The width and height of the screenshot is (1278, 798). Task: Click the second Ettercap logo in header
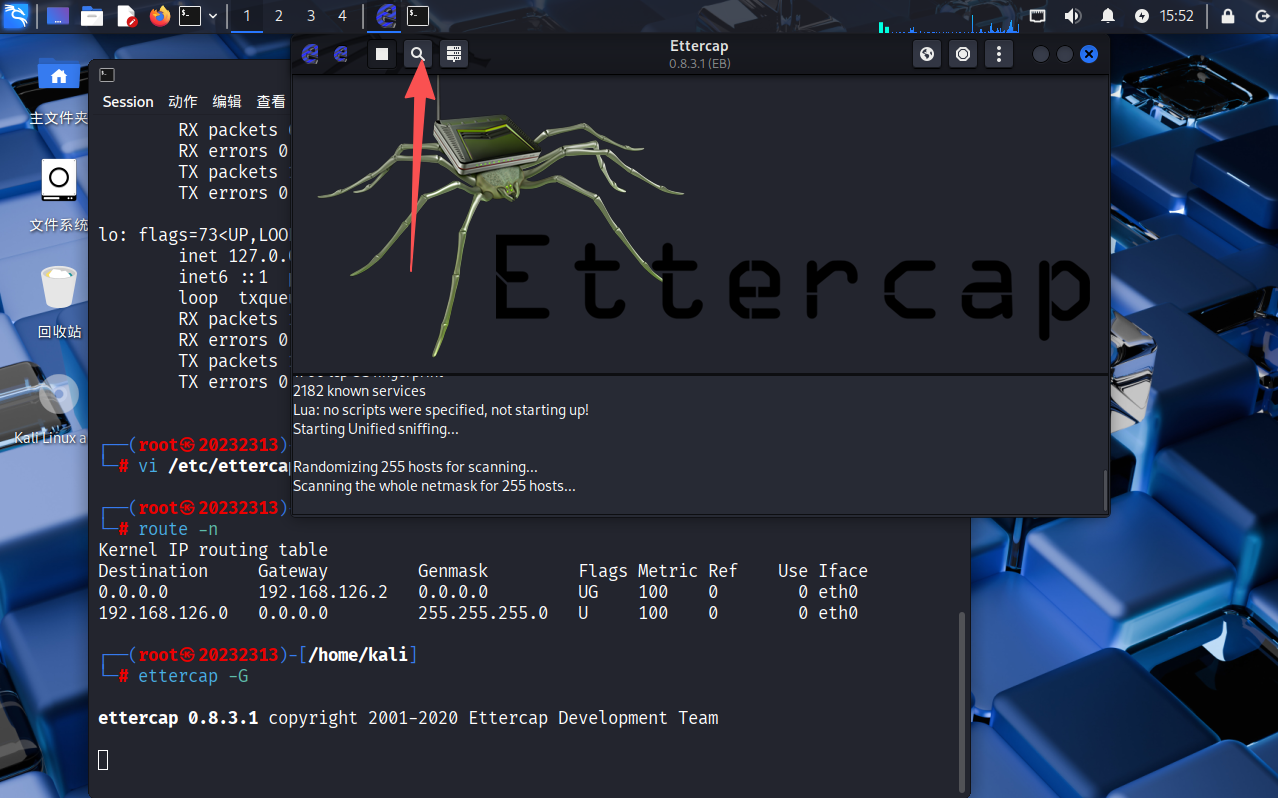[341, 54]
